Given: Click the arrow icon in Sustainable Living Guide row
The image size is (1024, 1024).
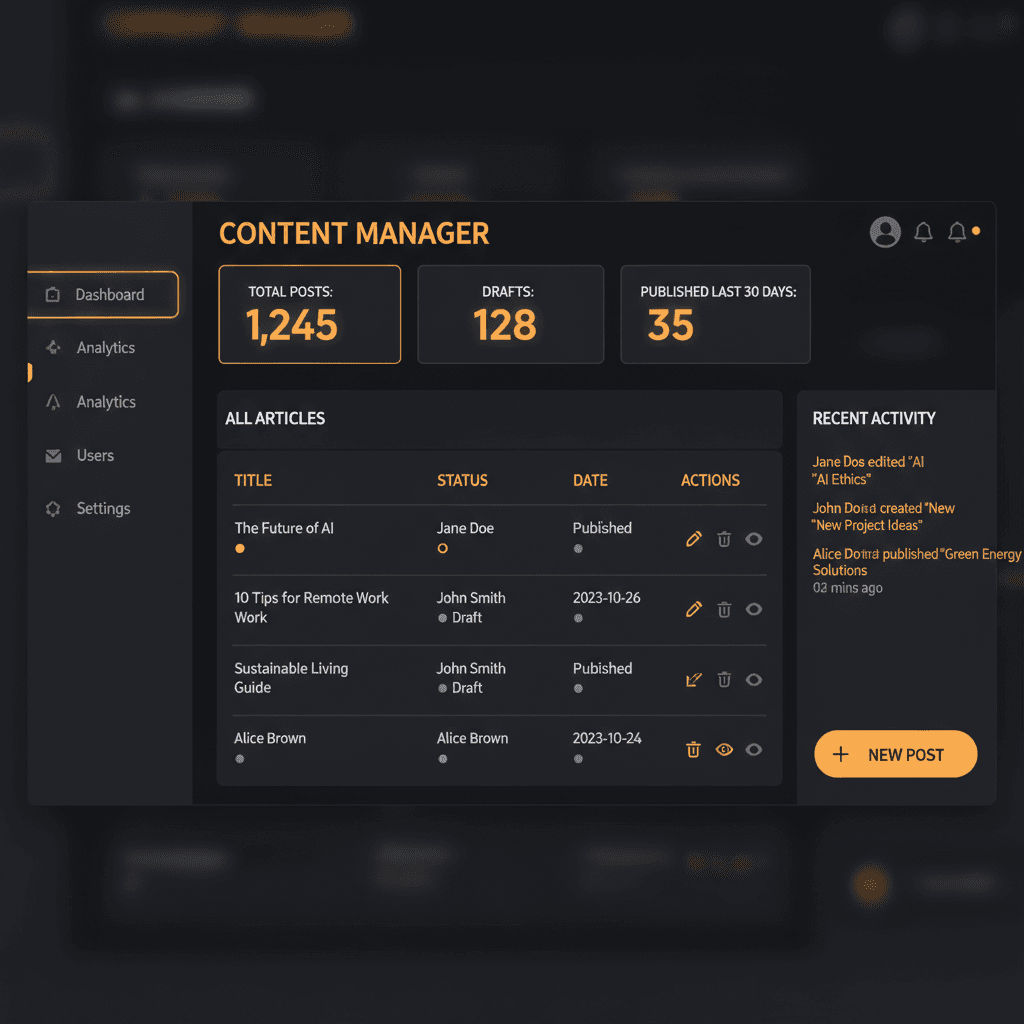Looking at the screenshot, I should click(x=694, y=679).
